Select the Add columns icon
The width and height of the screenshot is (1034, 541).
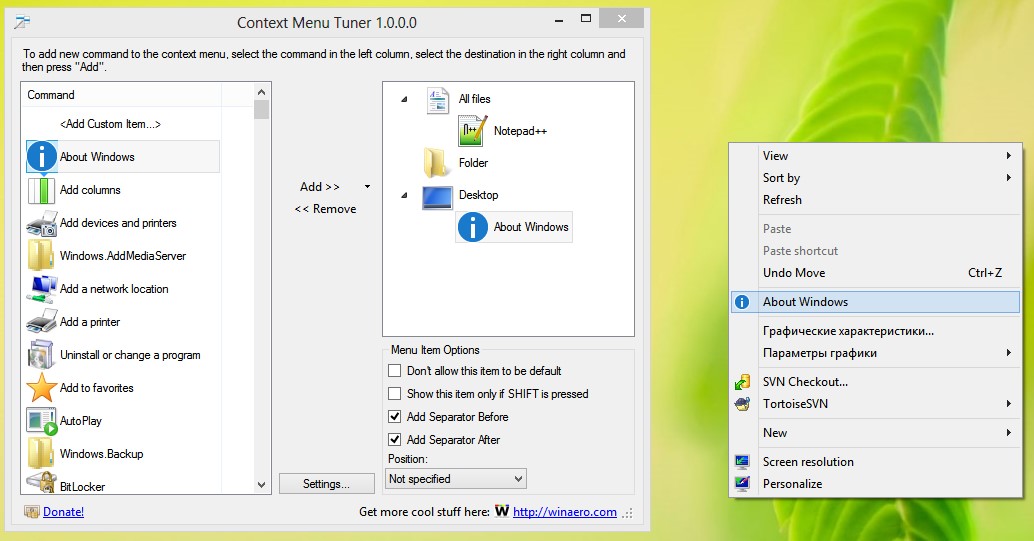click(x=41, y=190)
